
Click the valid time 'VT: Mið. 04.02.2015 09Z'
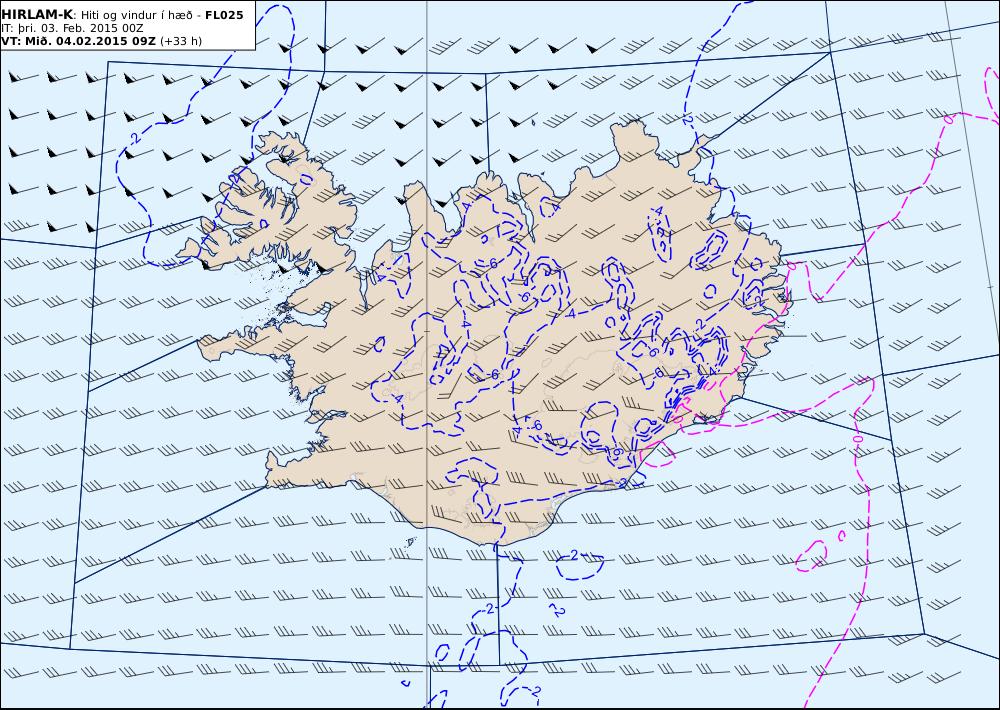pyautogui.click(x=78, y=41)
